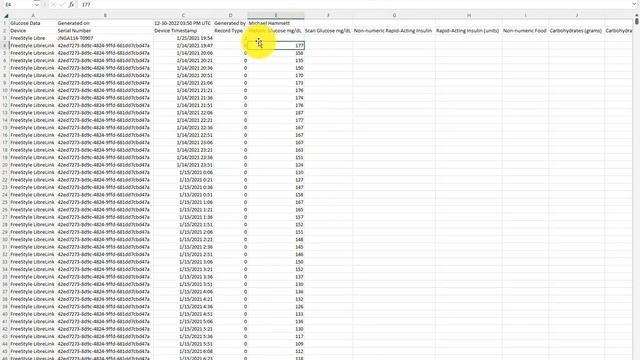The width and height of the screenshot is (640, 360).
Task: Click the '1/15/2021 5:06' timestamp cell
Action: click(183, 322)
